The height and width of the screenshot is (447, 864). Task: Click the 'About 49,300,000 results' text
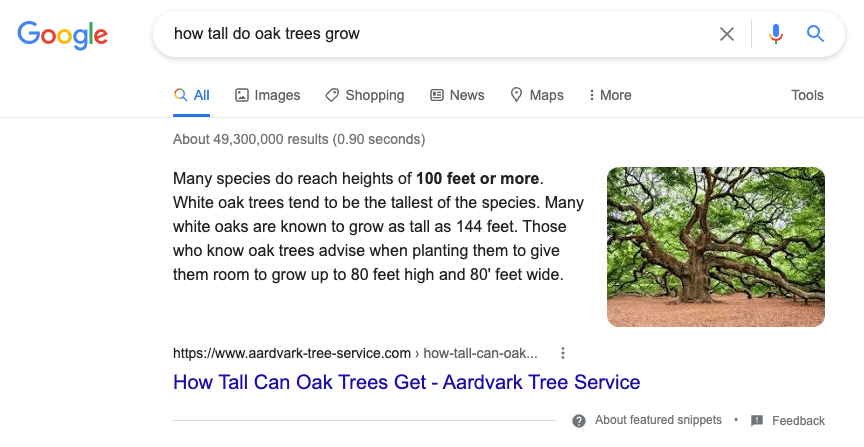pyautogui.click(x=251, y=139)
